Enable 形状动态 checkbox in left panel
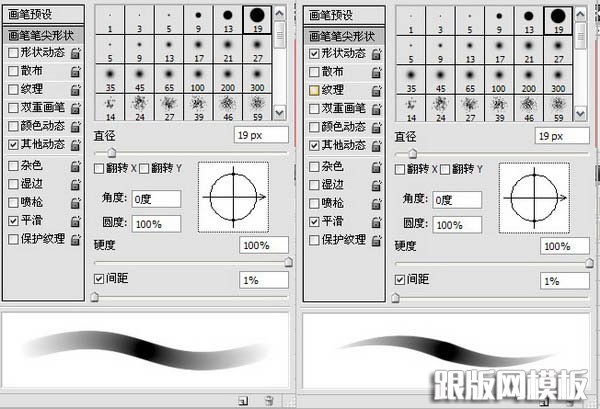 pos(13,52)
